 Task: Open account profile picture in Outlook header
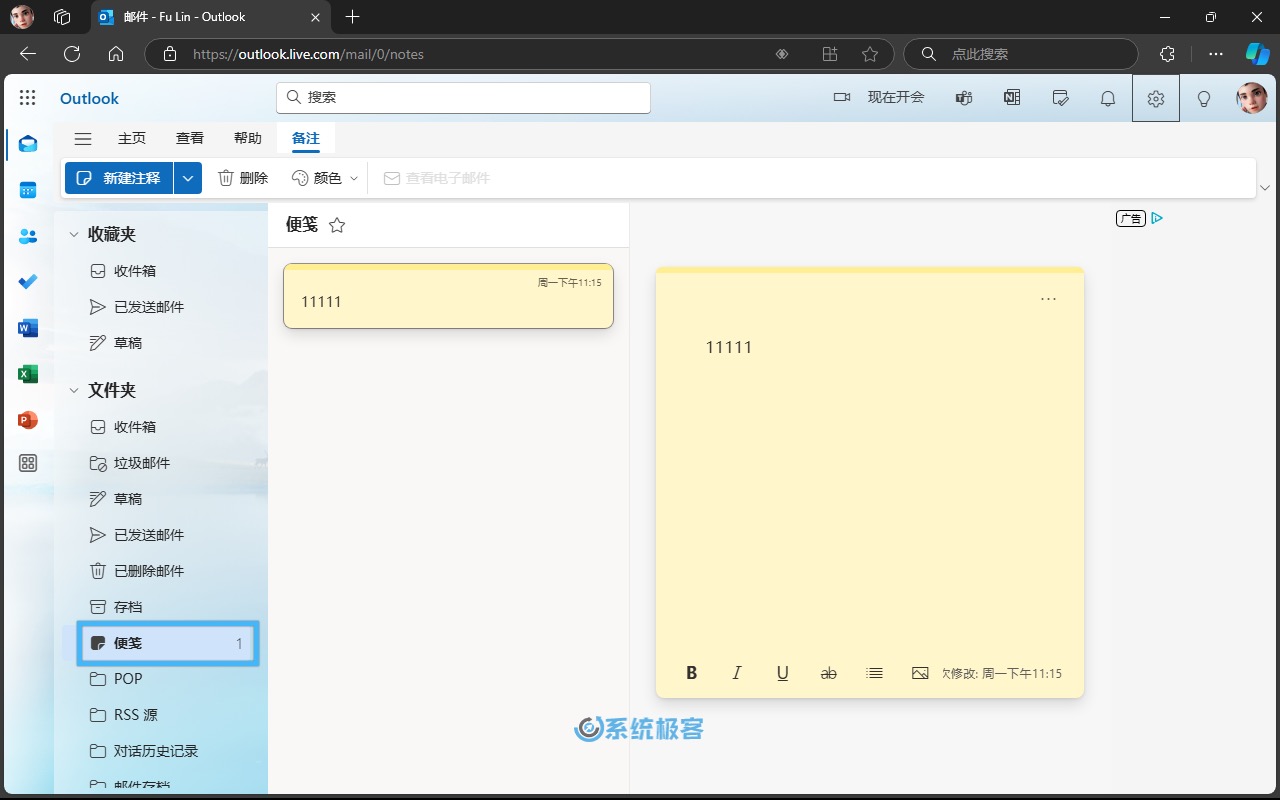click(x=1251, y=98)
